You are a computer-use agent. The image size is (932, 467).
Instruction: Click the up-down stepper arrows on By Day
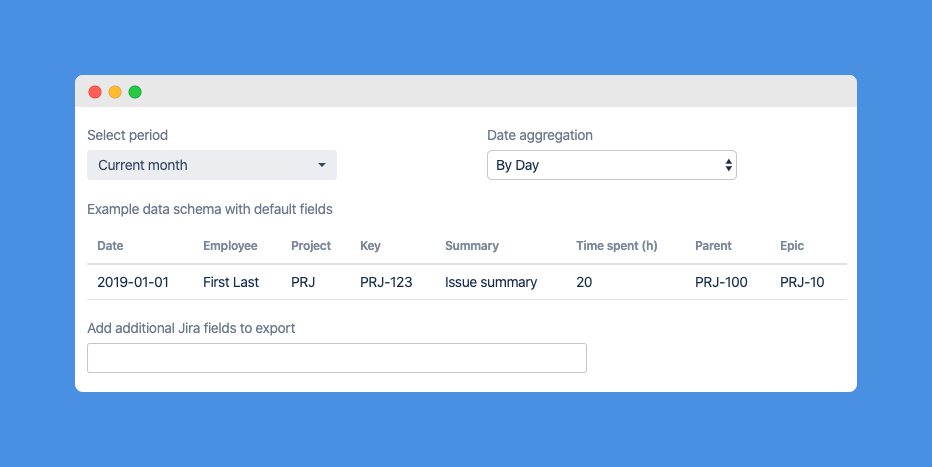click(728, 165)
